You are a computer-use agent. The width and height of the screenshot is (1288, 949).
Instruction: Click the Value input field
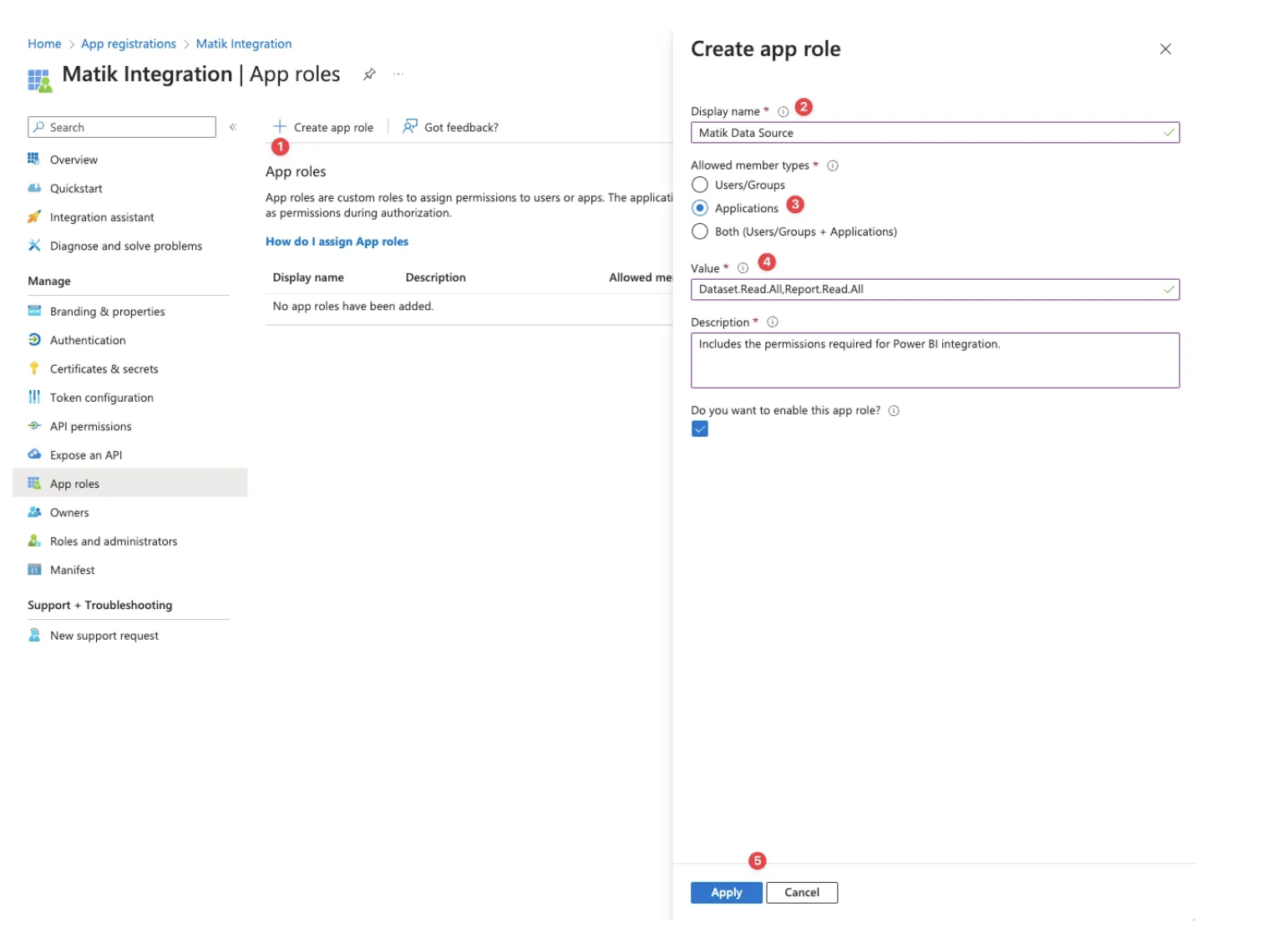[x=935, y=289]
